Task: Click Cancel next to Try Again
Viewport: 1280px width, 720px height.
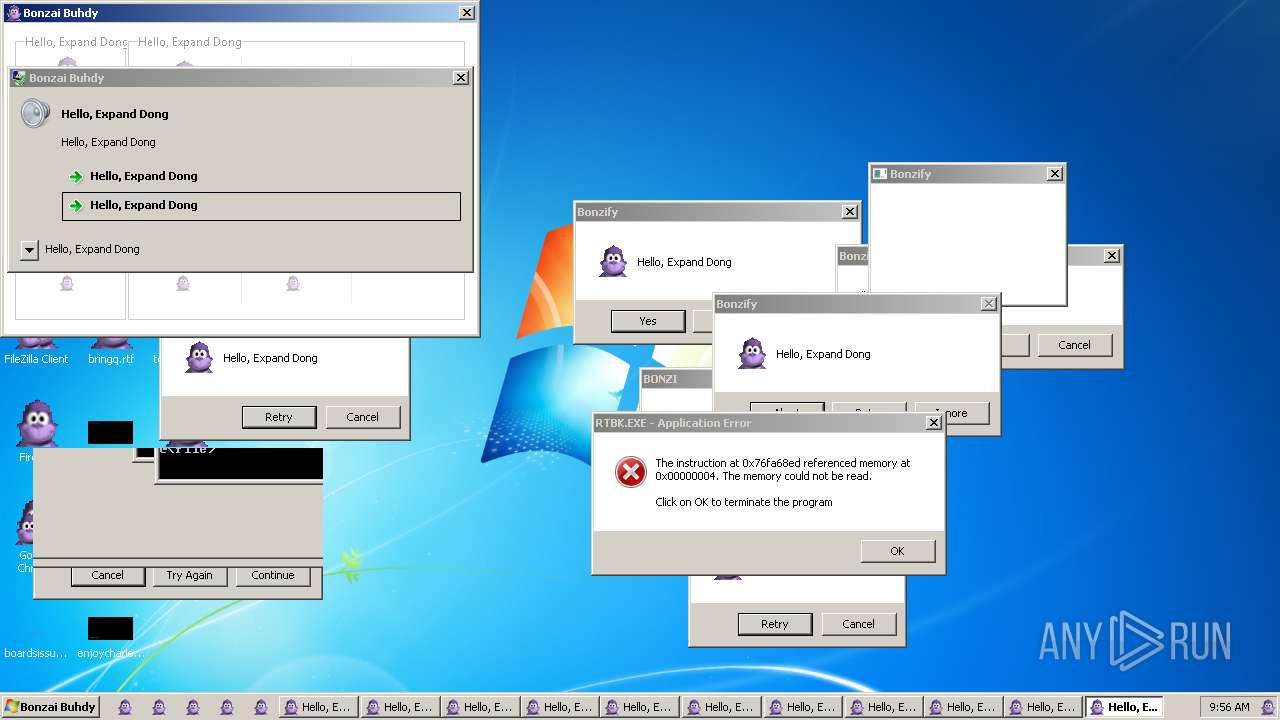Action: point(107,576)
